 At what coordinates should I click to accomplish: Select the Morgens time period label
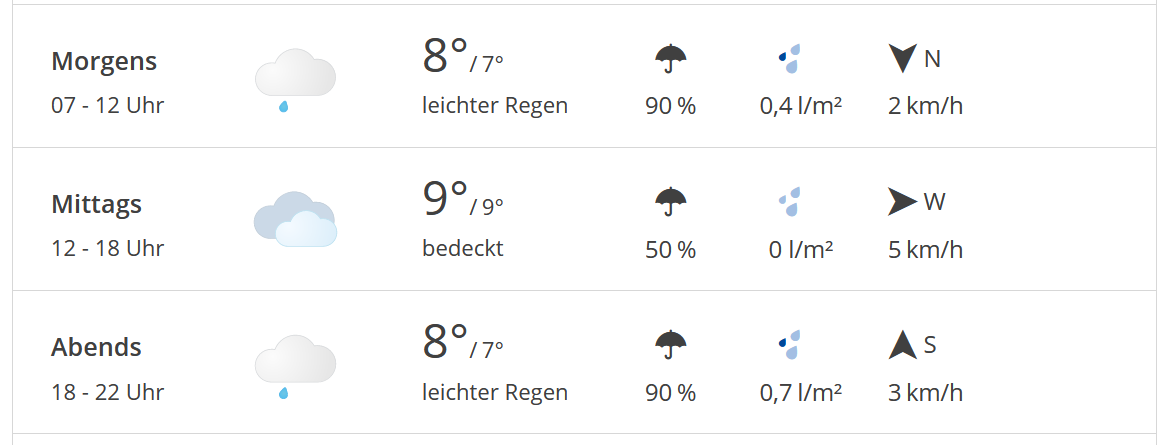[104, 61]
